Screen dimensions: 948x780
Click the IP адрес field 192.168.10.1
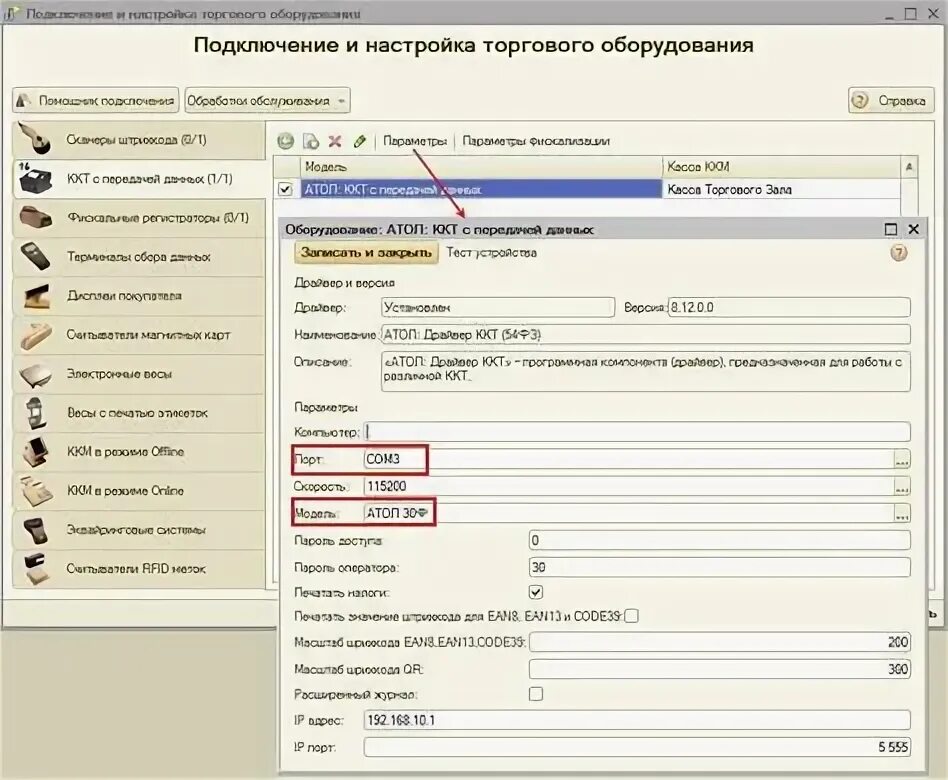coord(637,720)
